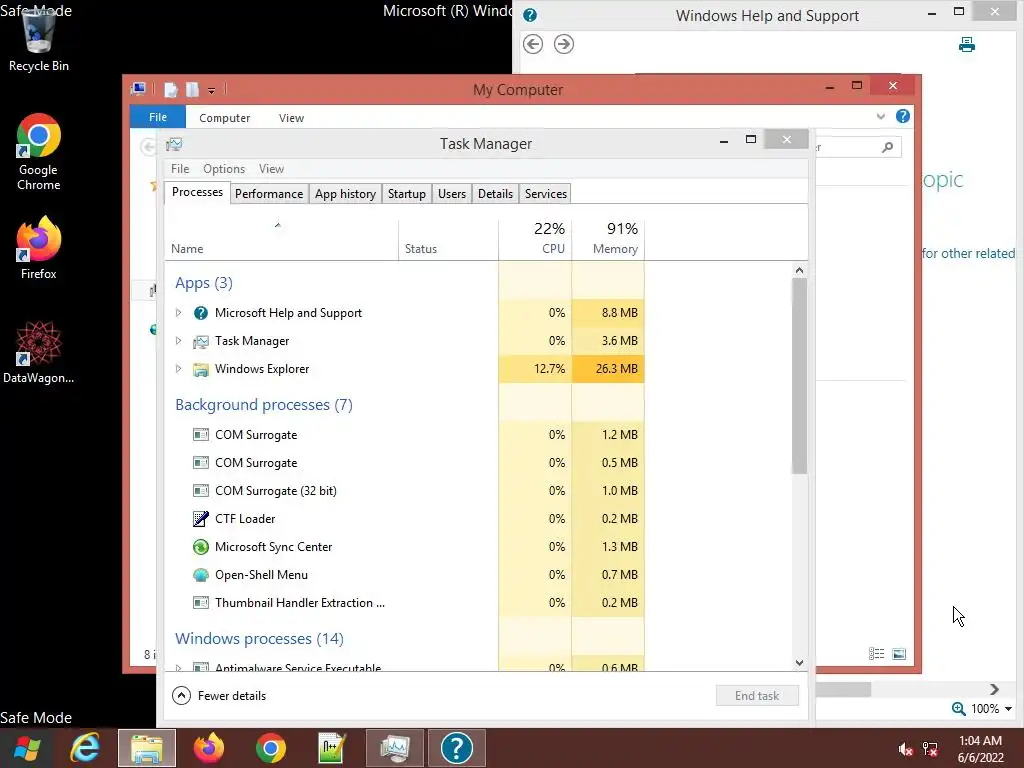This screenshot has height=768, width=1024.
Task: Click the Task Manager scrollbar up arrow
Action: pyautogui.click(x=799, y=270)
